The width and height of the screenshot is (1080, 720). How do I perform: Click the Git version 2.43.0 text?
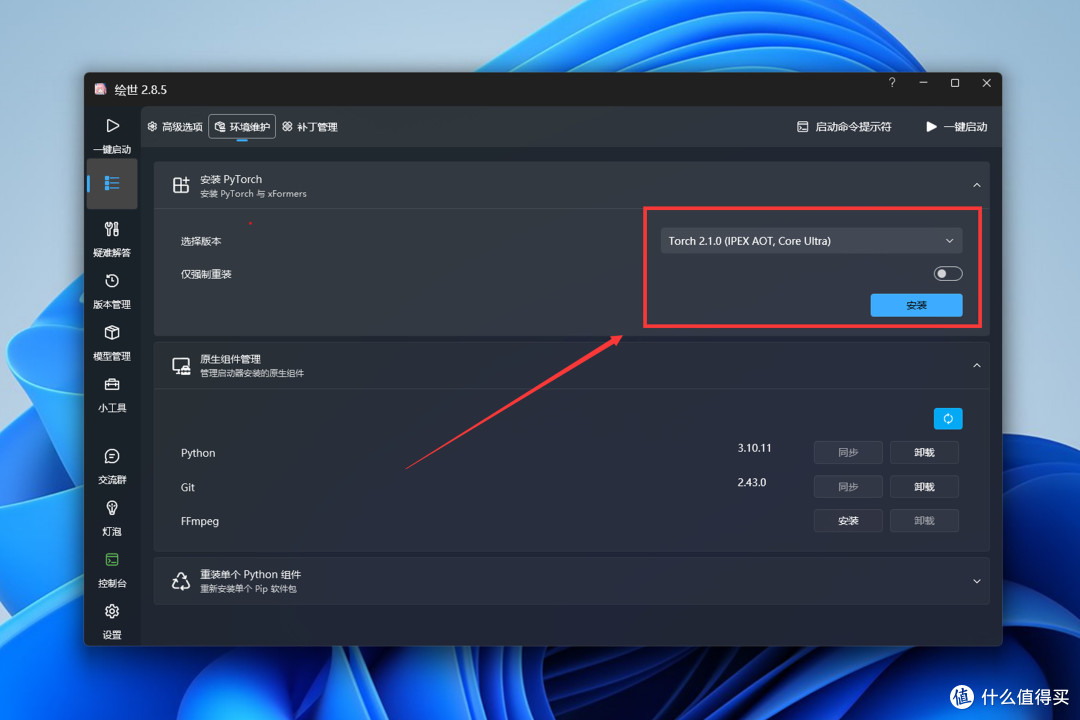[x=751, y=482]
